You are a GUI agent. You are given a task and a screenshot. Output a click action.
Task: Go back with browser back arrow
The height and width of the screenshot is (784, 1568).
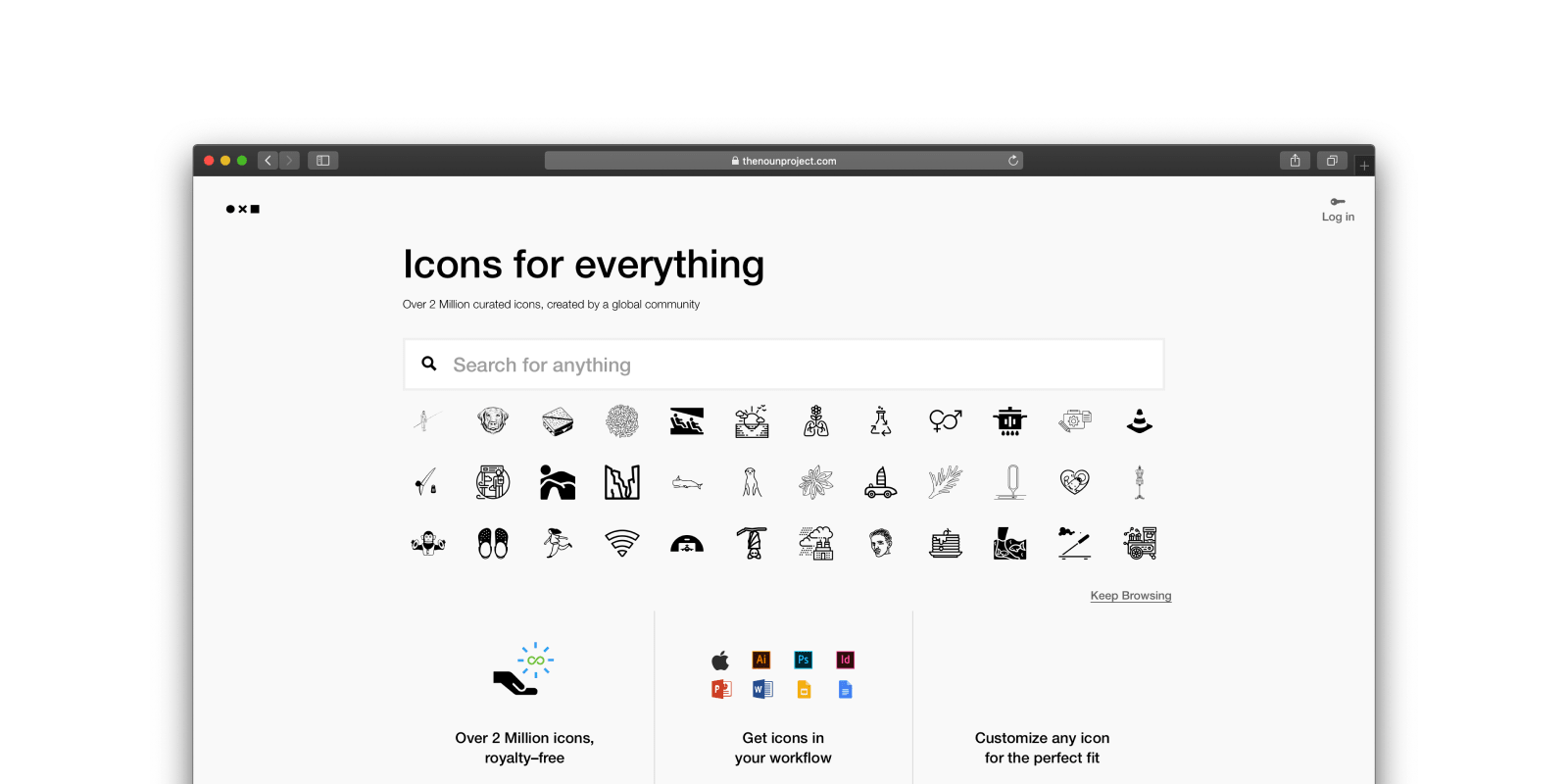(x=268, y=161)
